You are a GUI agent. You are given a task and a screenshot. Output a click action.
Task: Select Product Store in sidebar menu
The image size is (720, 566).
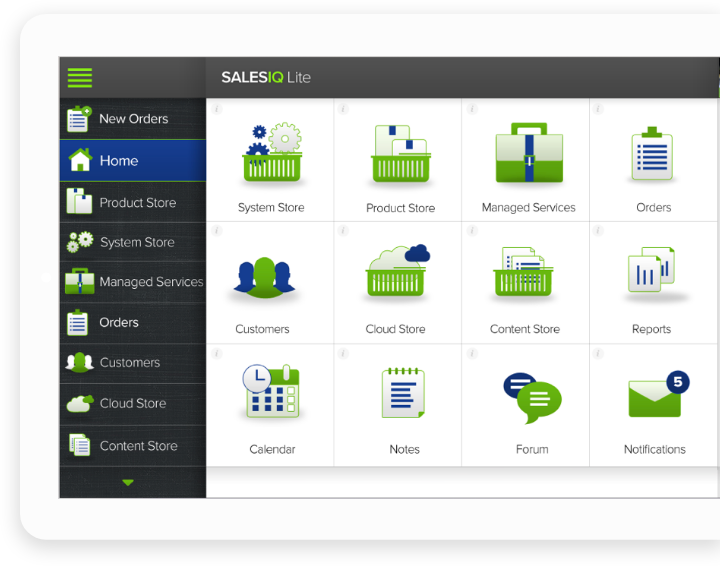[133, 202]
